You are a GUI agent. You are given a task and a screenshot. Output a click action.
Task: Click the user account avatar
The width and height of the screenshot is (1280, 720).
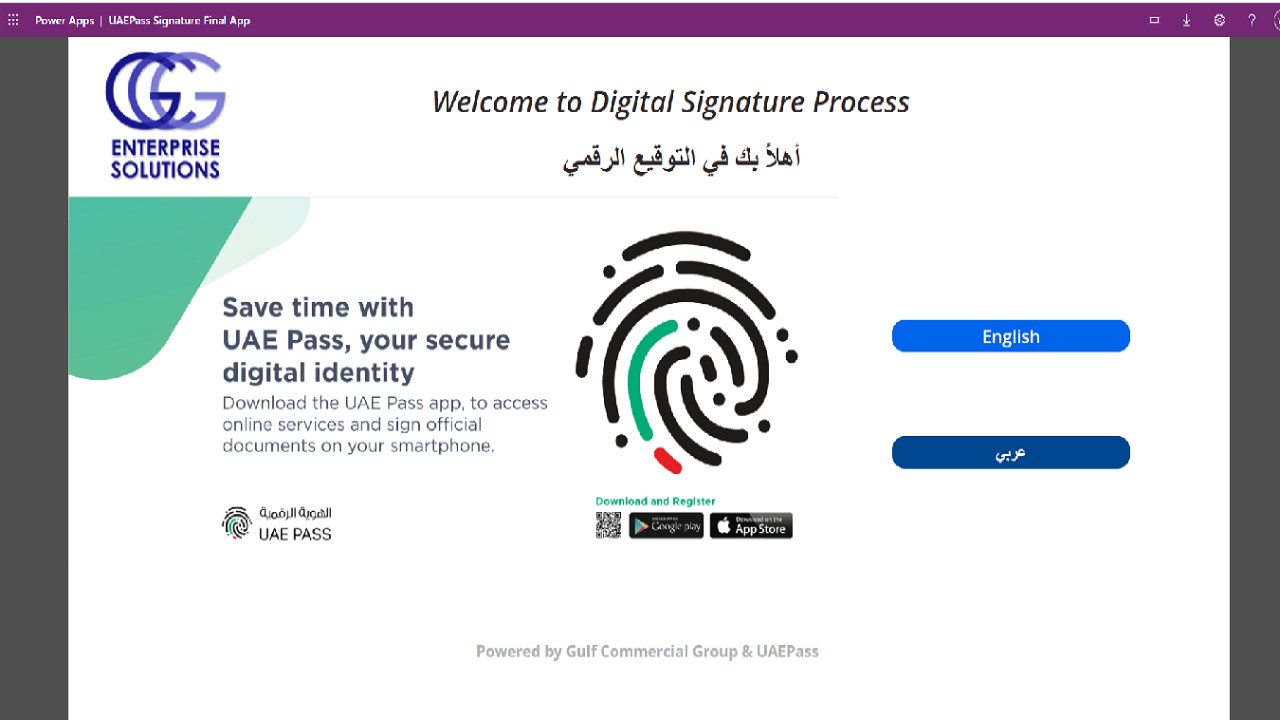tap(1276, 20)
